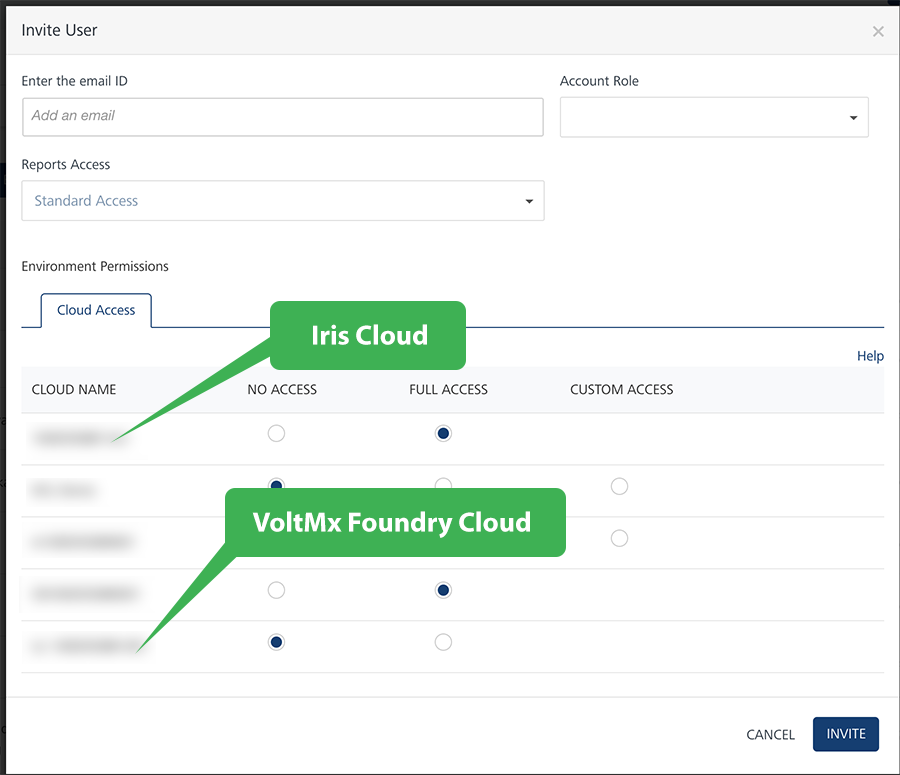
Task: Choose Custom Access in the second cloud row
Action: point(620,486)
